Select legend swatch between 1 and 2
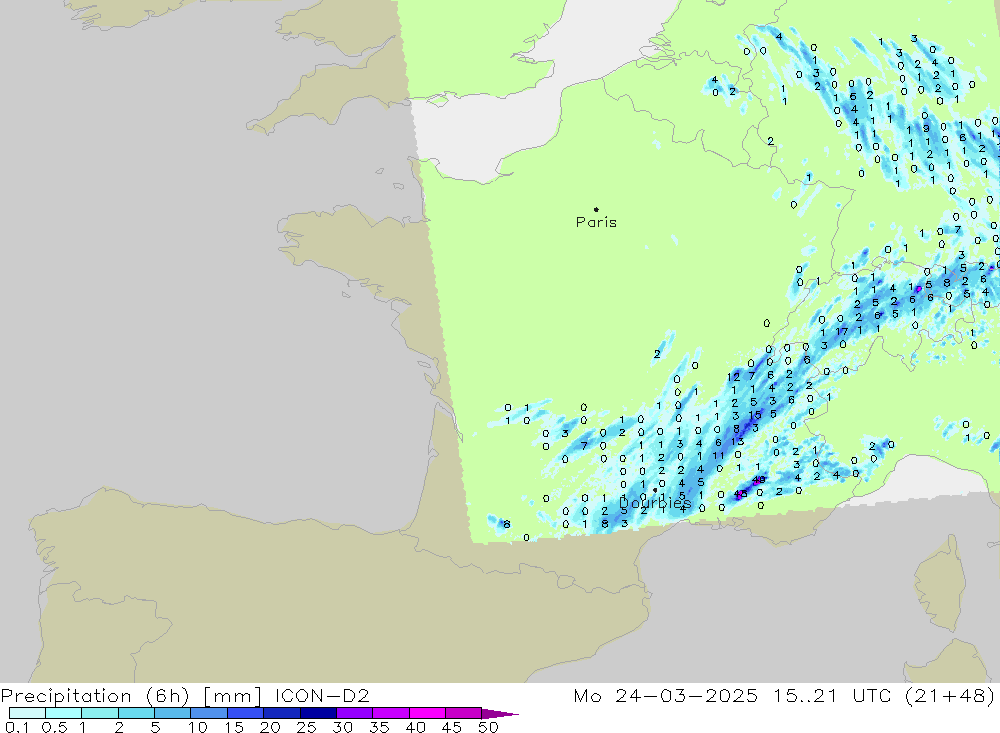 click(99, 713)
